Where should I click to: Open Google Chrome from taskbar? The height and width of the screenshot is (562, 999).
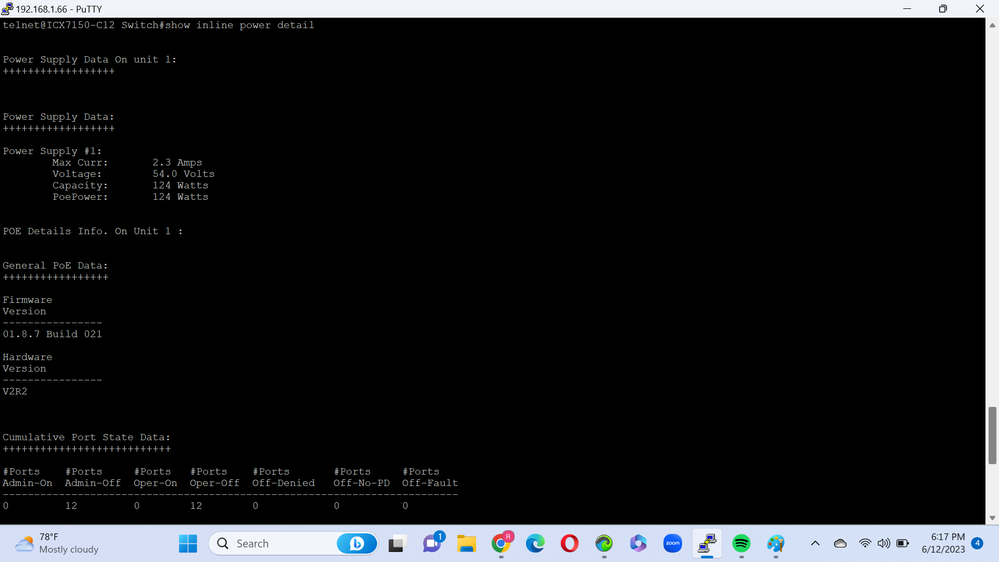pos(501,543)
